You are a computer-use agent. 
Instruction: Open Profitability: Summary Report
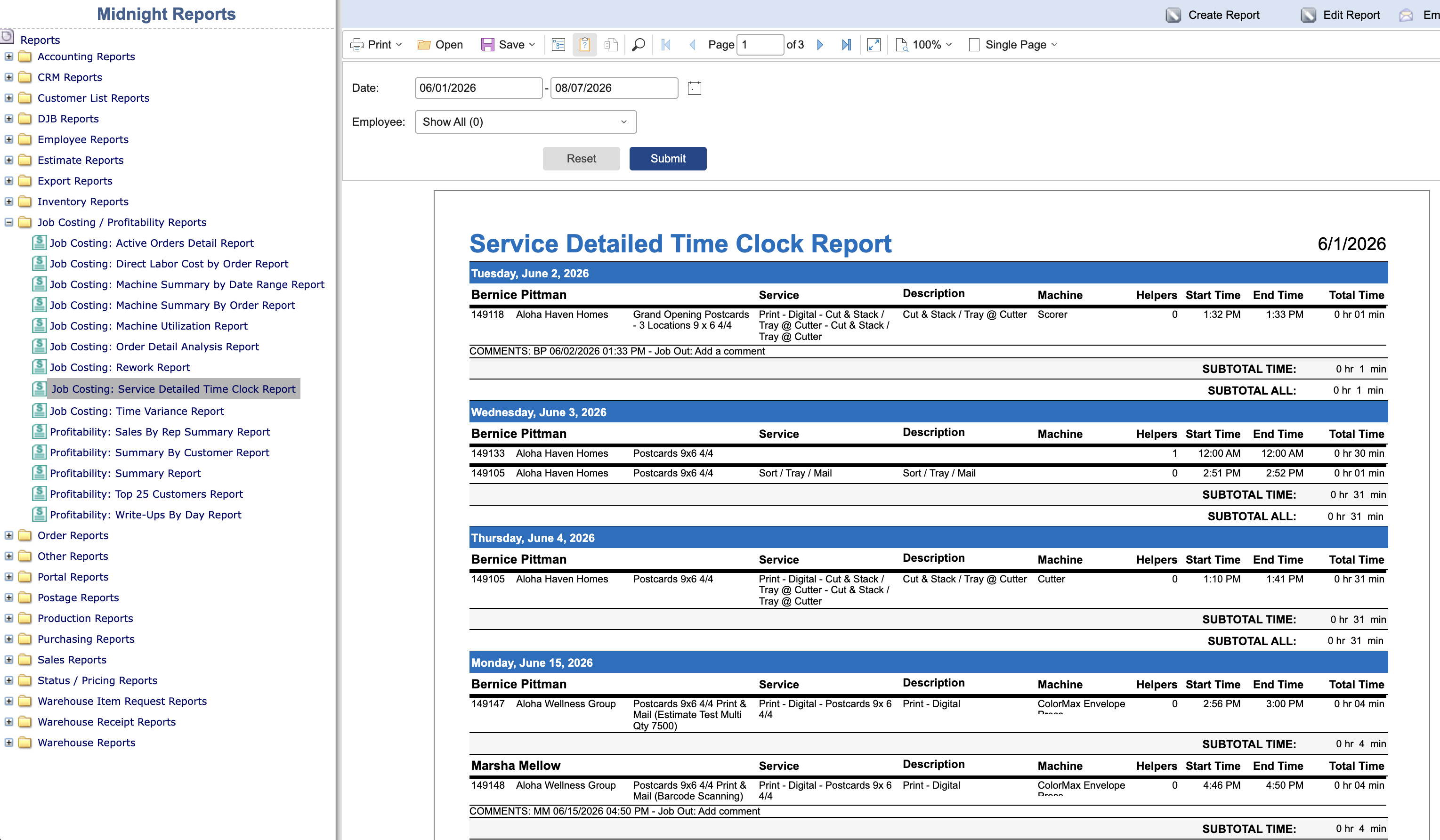(125, 473)
